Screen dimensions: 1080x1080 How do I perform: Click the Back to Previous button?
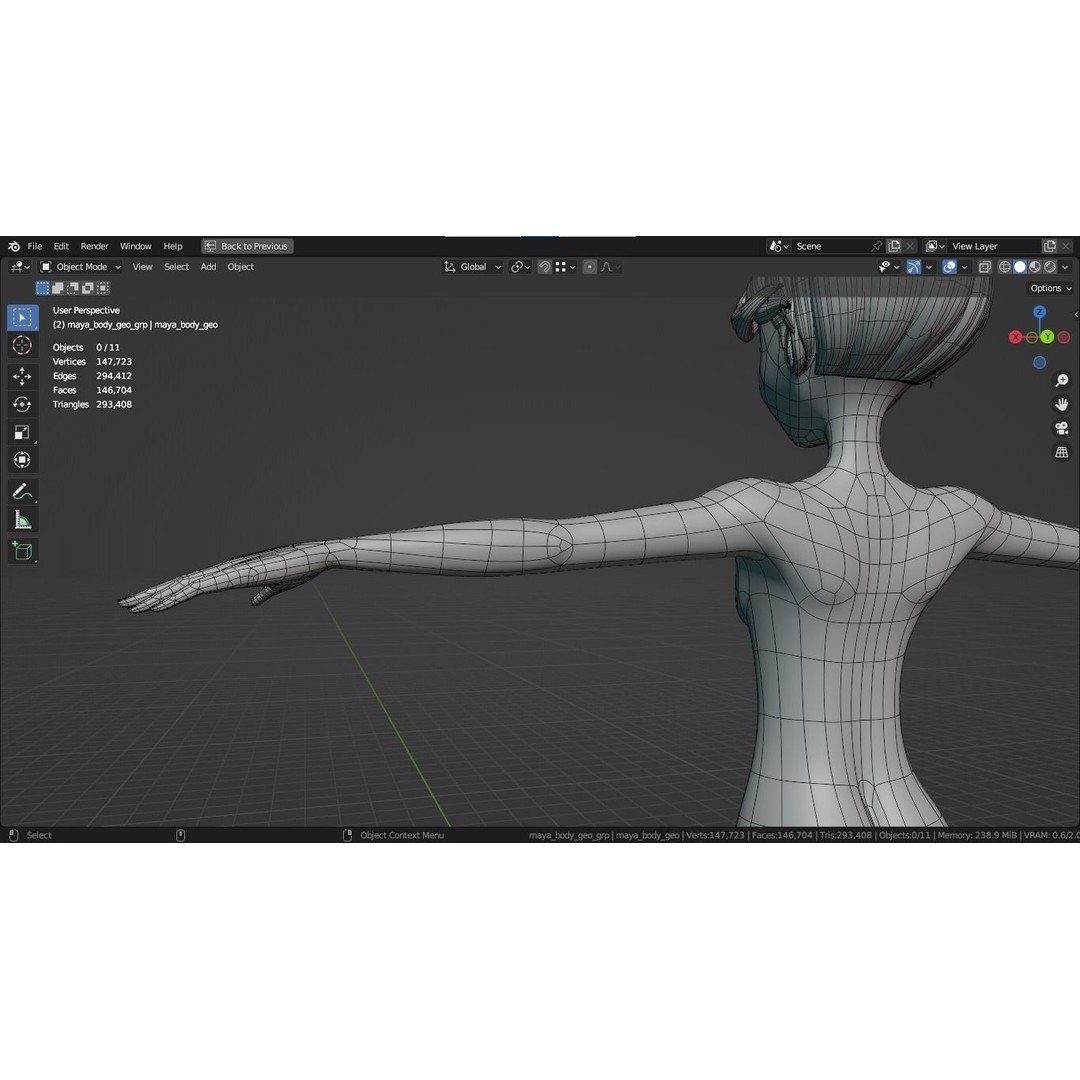[247, 246]
